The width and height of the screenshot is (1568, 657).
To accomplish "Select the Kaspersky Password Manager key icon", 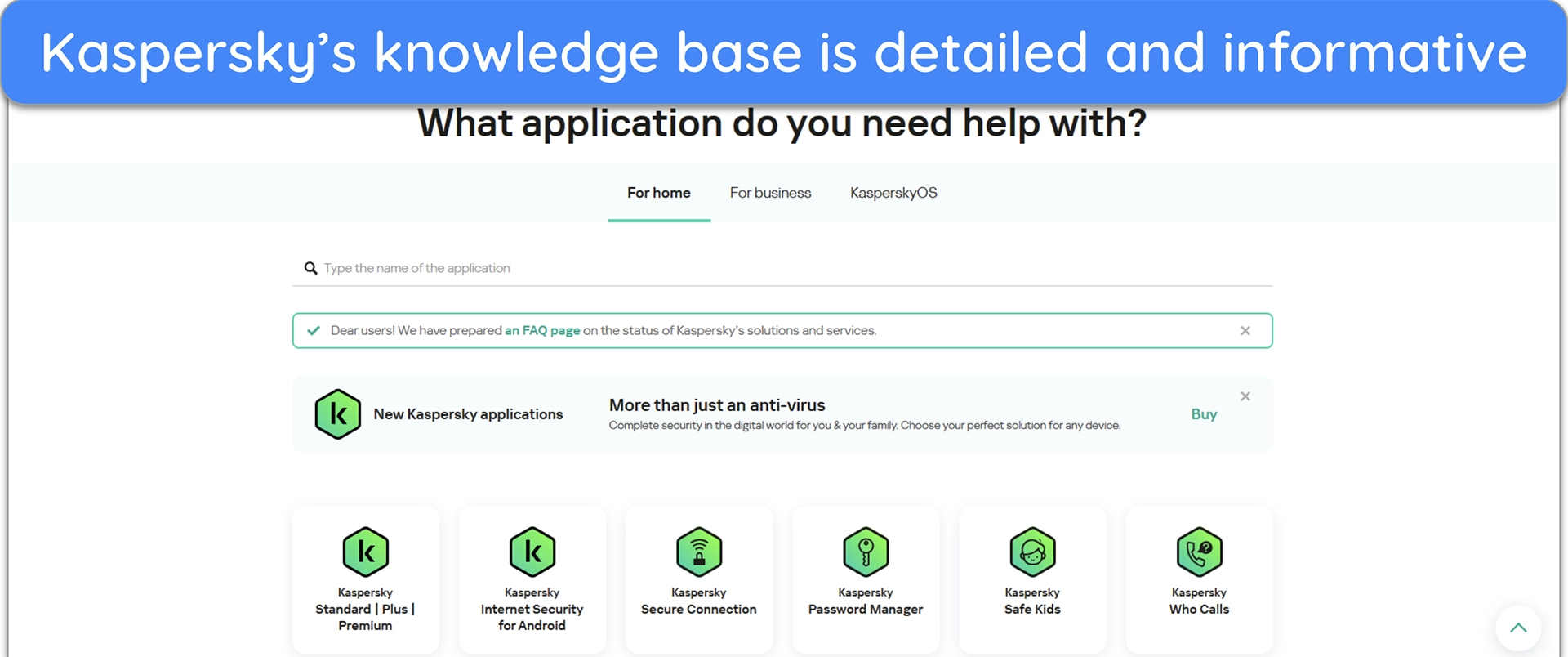I will pos(866,552).
